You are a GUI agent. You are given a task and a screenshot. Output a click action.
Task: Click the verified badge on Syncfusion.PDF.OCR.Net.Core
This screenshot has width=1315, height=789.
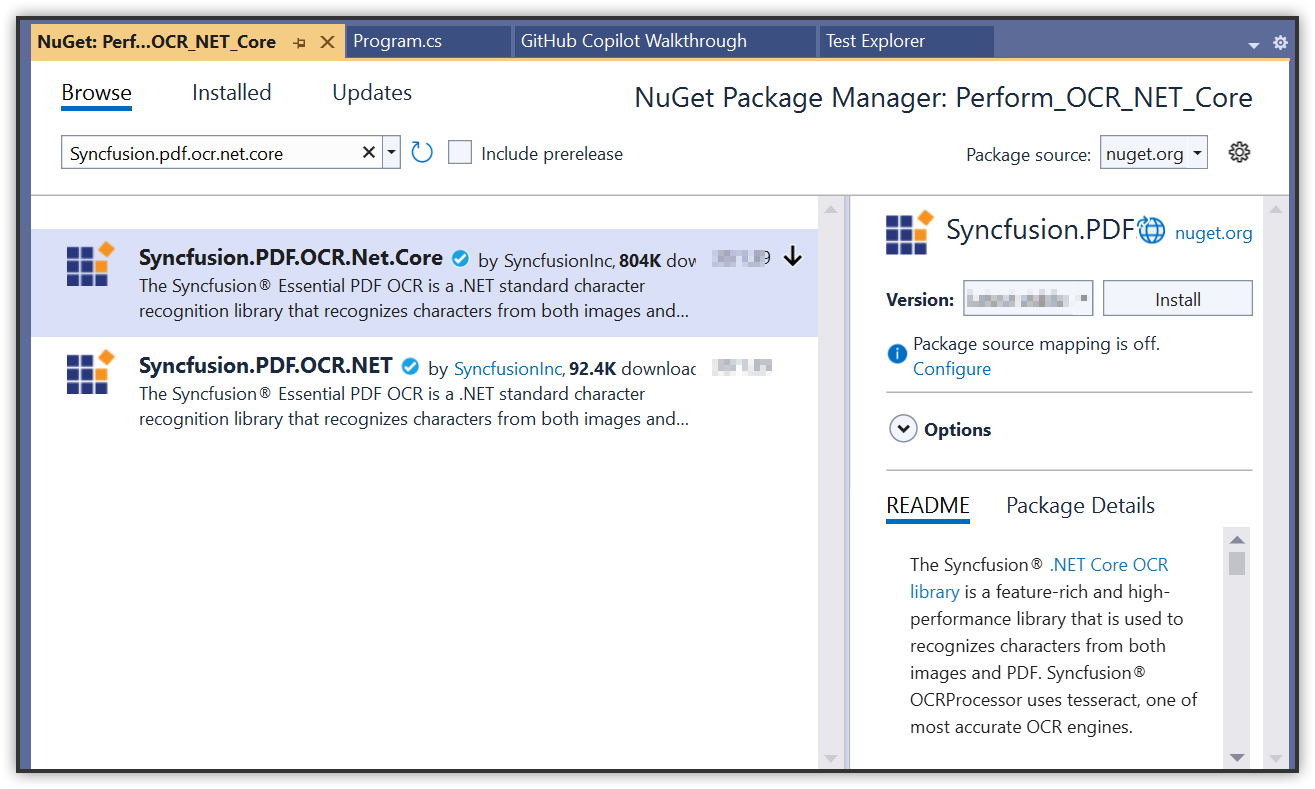pyautogui.click(x=460, y=258)
